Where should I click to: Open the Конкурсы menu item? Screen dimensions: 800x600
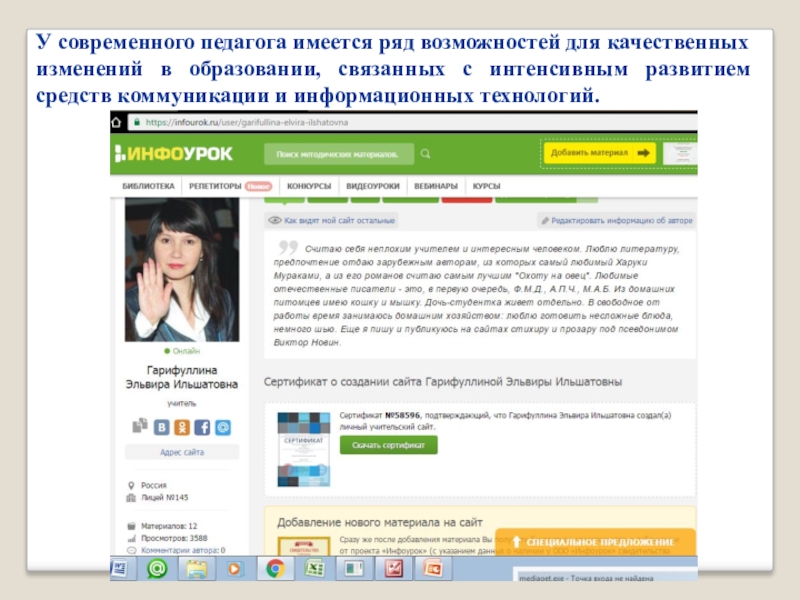coord(309,186)
